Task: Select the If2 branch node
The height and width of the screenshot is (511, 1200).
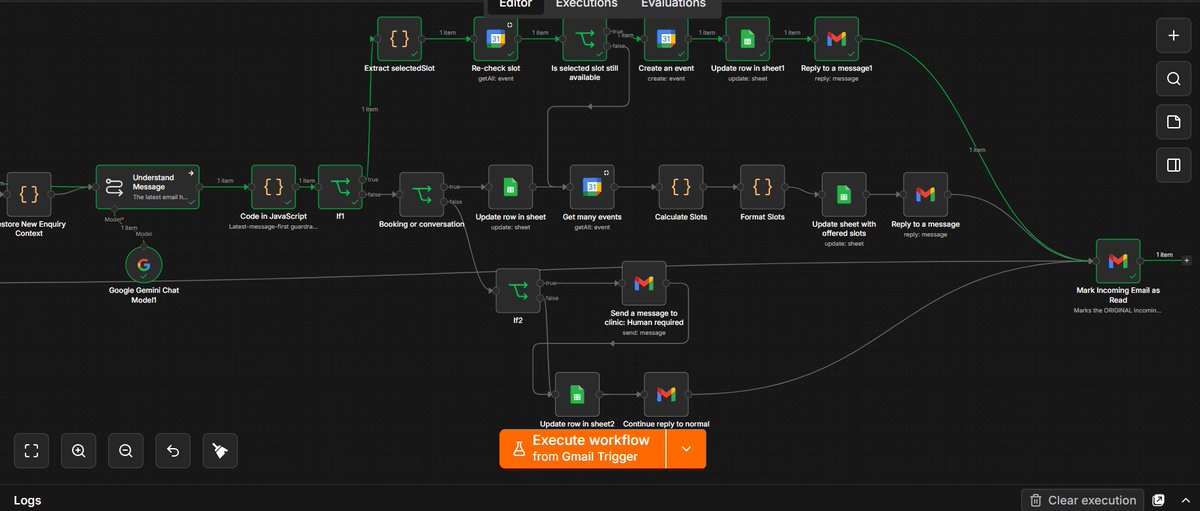Action: tap(518, 291)
